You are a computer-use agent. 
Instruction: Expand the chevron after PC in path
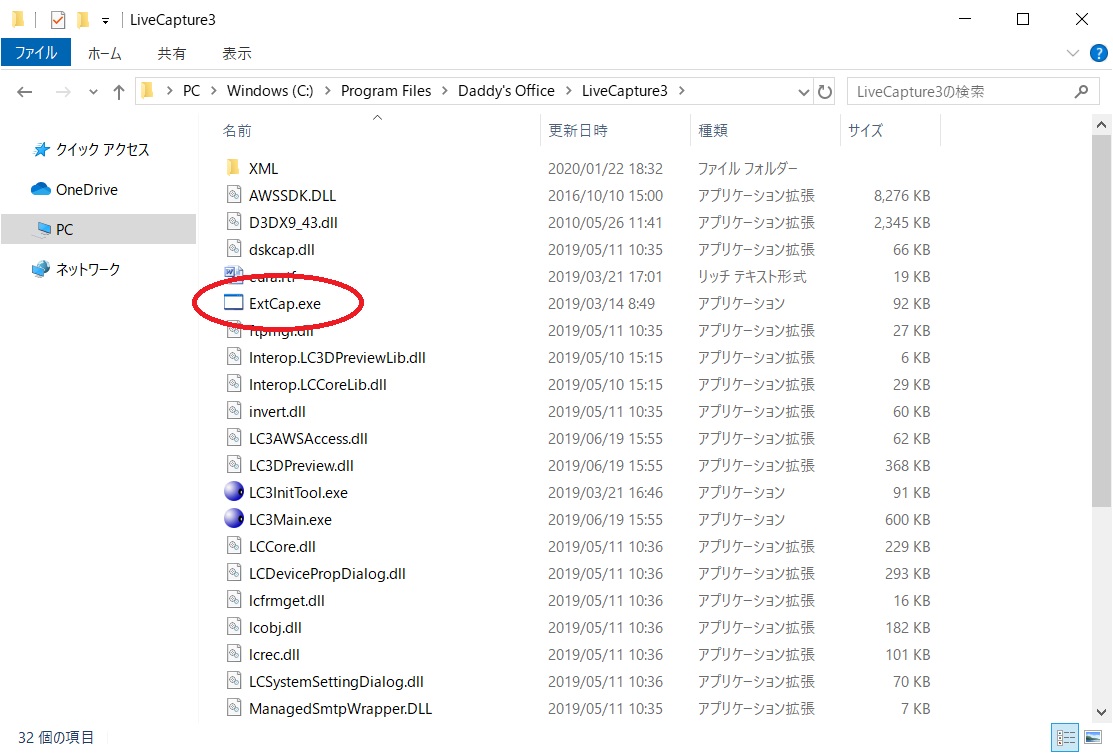point(213,91)
